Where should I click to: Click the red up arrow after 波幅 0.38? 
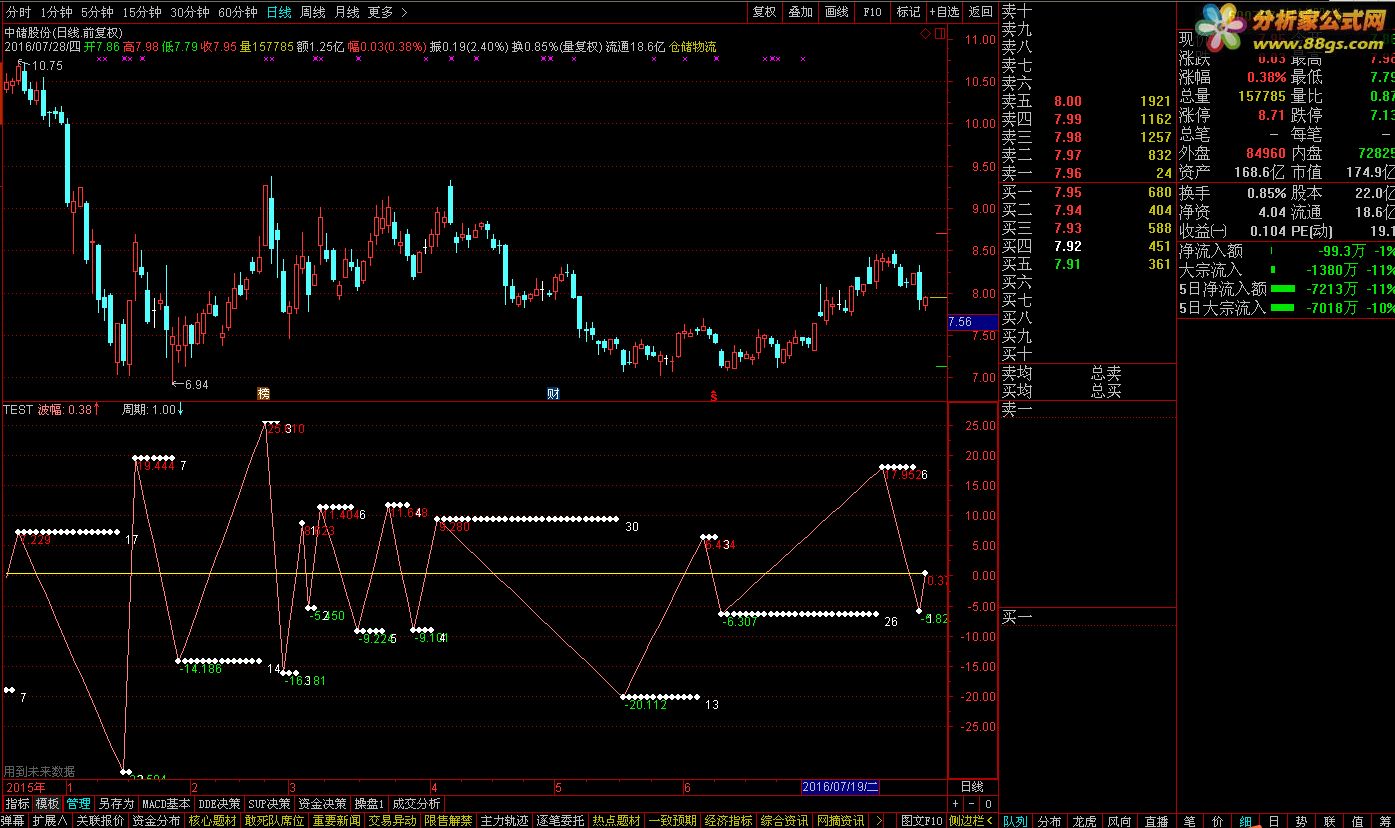97,409
